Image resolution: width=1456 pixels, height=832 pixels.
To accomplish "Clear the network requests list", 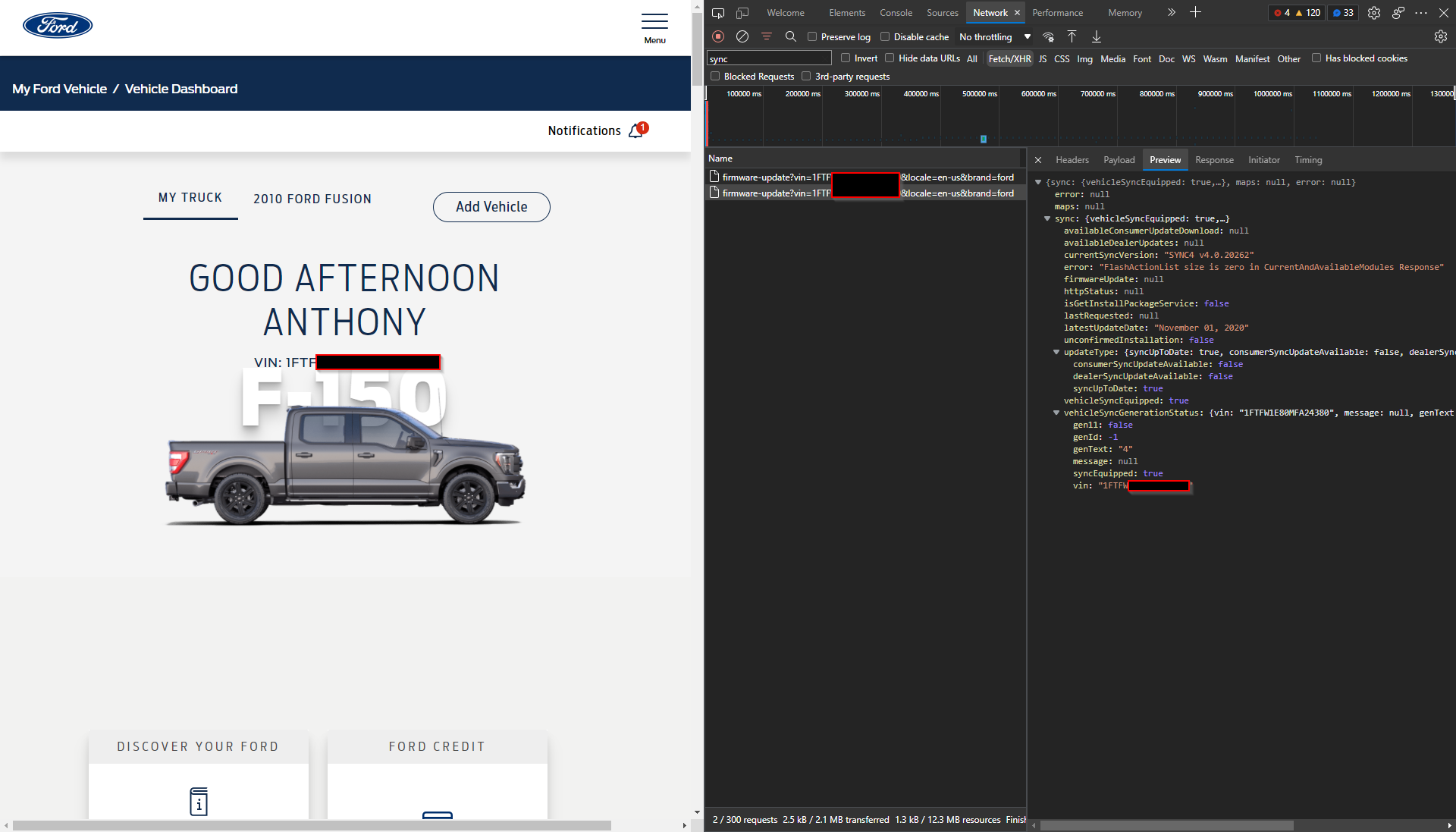I will (742, 36).
